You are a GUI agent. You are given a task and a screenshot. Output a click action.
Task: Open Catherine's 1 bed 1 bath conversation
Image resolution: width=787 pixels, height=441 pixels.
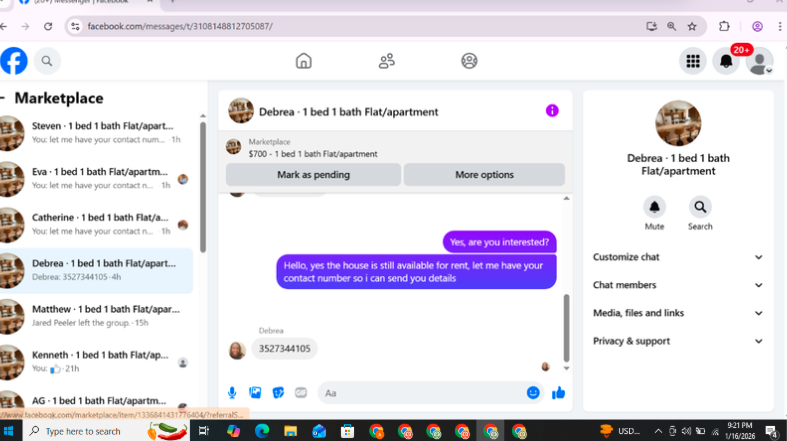[96, 224]
